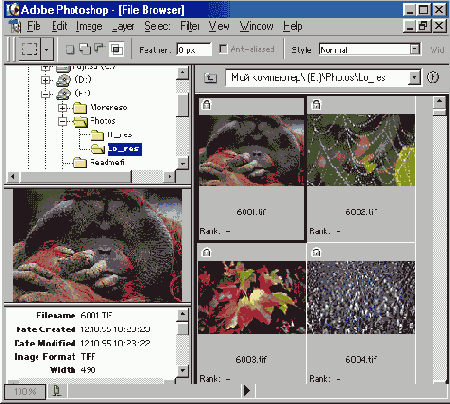Click the folder tree scroll-down arrow

coord(183,163)
